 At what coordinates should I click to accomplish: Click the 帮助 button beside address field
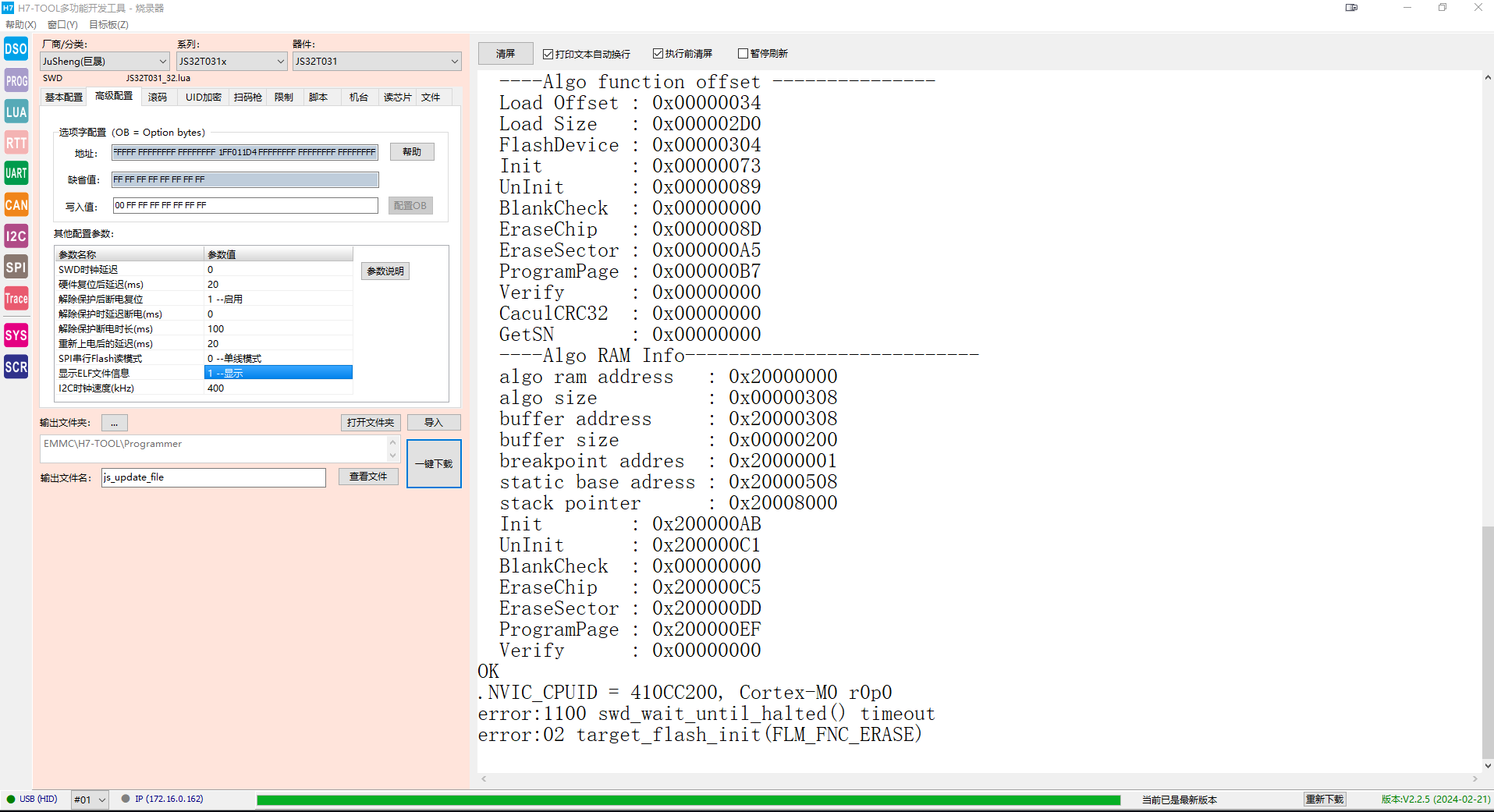[x=412, y=152]
